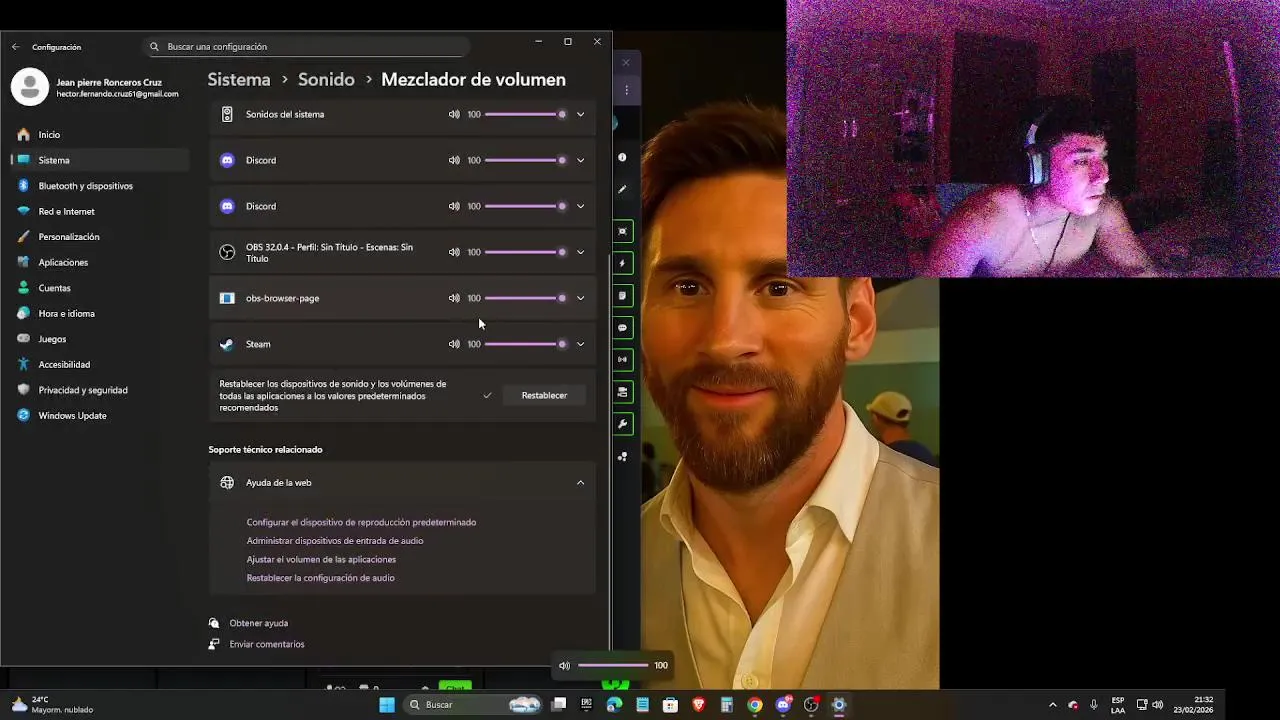Image resolution: width=1280 pixels, height=720 pixels.
Task: Select Sistema in the sidebar
Action: point(99,160)
